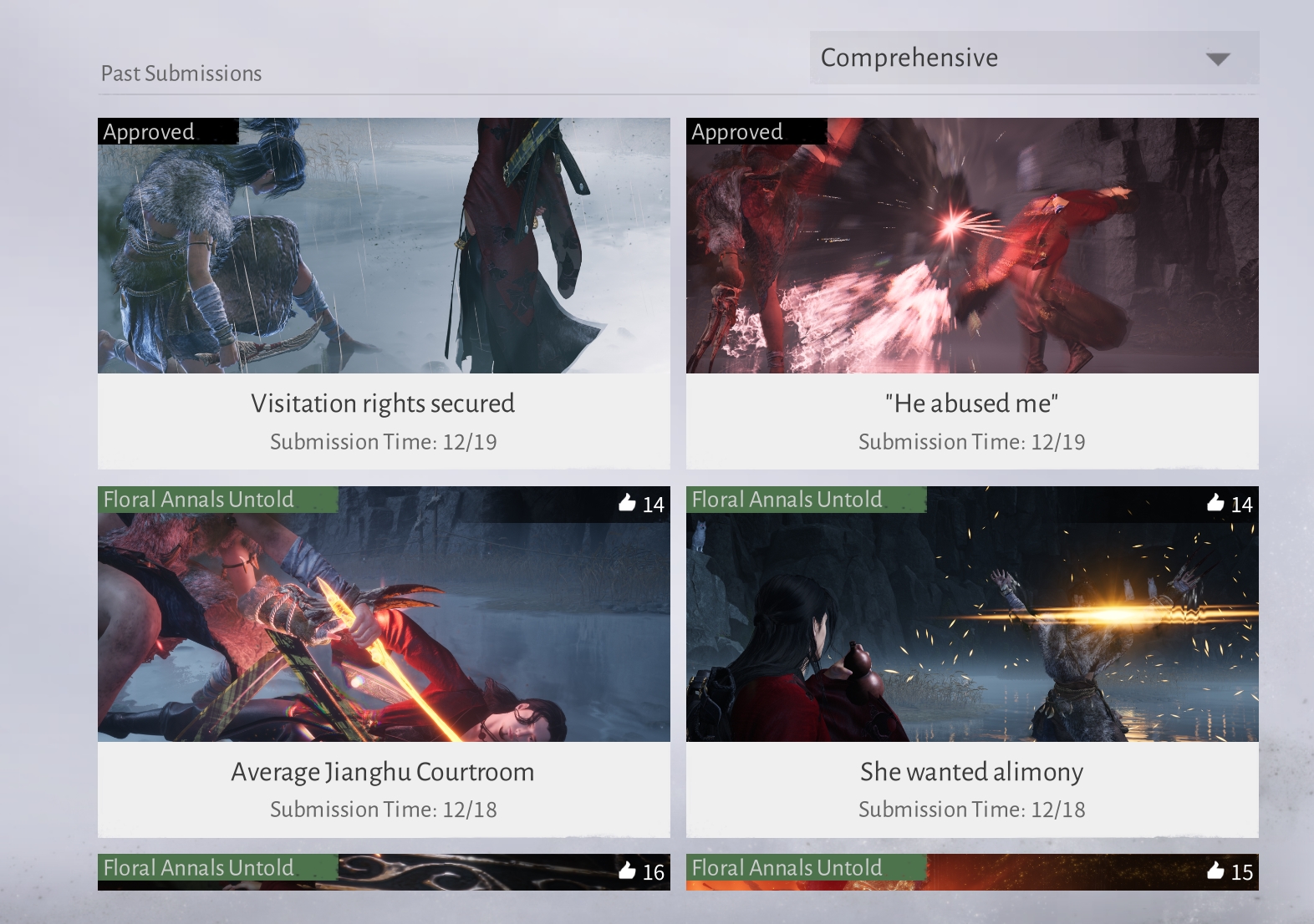The height and width of the screenshot is (924, 1314).
Task: Click thumbs-up icon on She wanted alimony
Action: pyautogui.click(x=1215, y=502)
